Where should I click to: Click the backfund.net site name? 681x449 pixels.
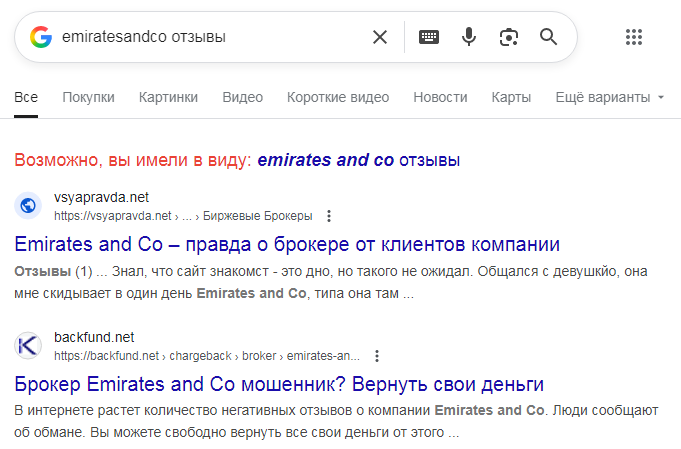click(94, 337)
